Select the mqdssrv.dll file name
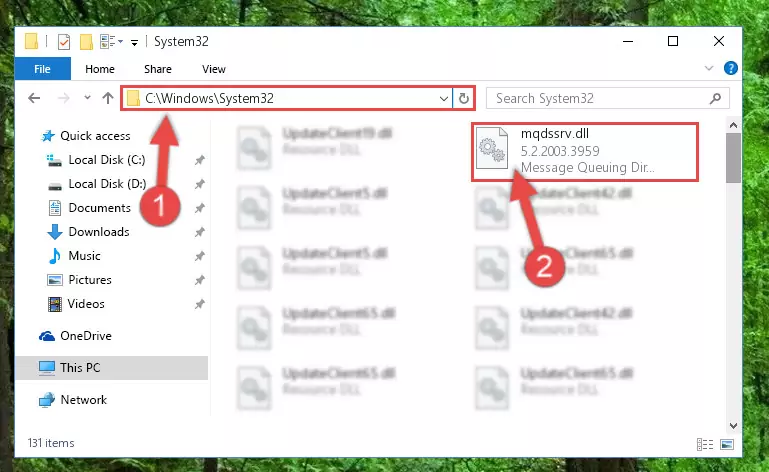The image size is (769, 472). pos(555,134)
